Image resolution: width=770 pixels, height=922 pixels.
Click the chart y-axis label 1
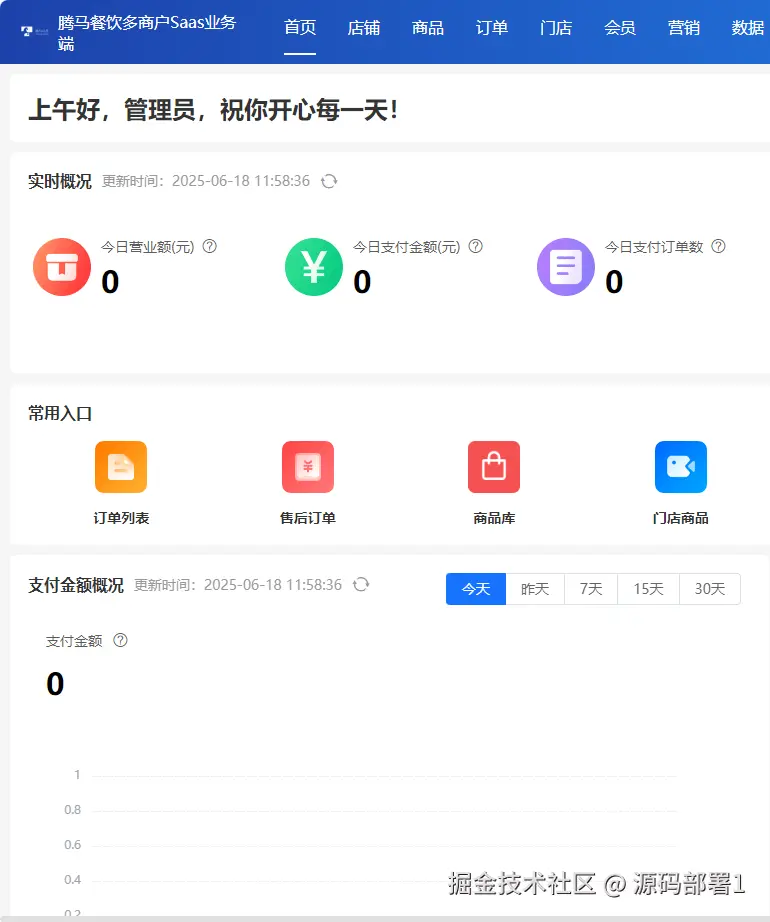click(x=77, y=775)
